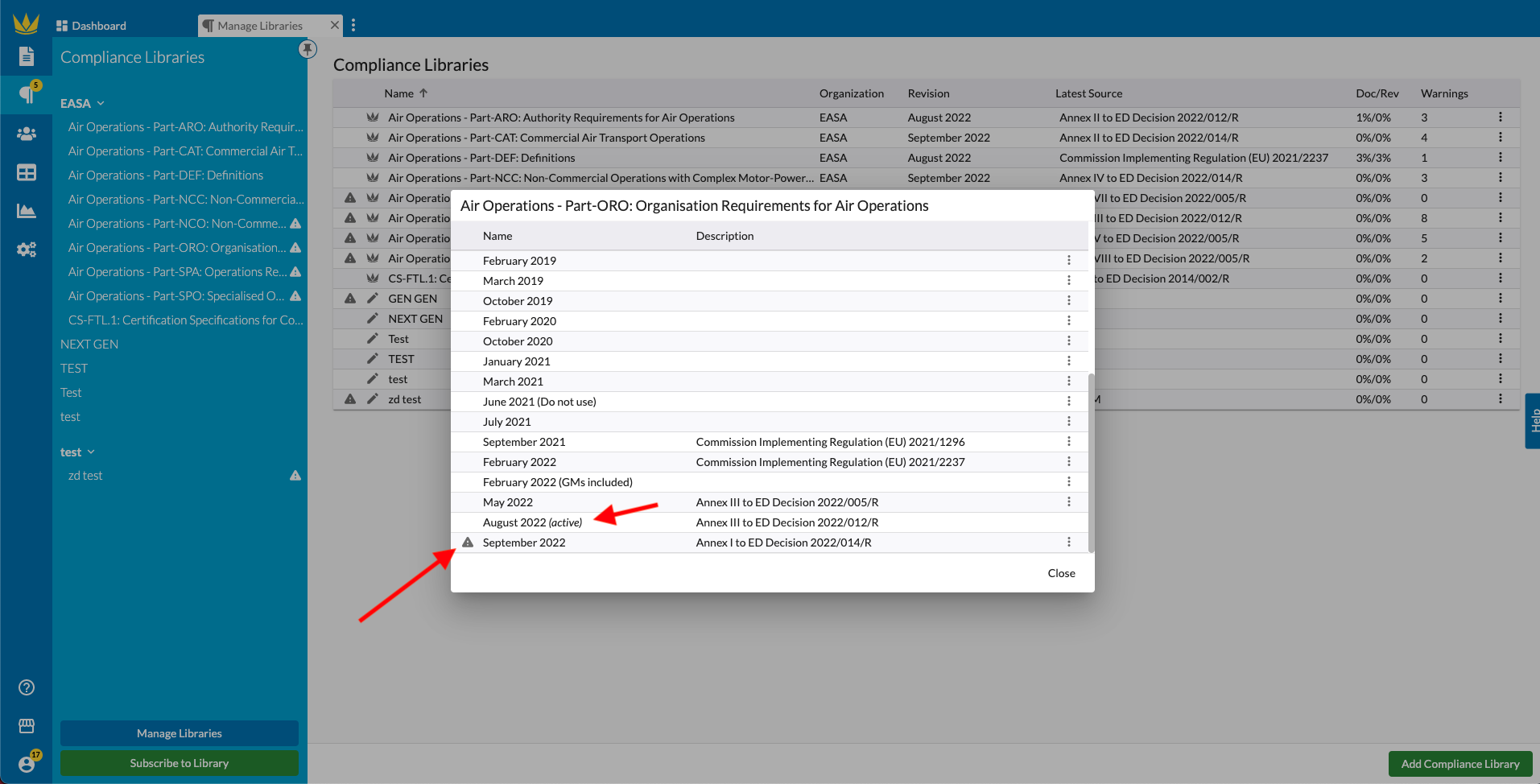Viewport: 1540px width, 784px height.
Task: Open Part-DEF: Definitions in sidebar
Action: [166, 175]
